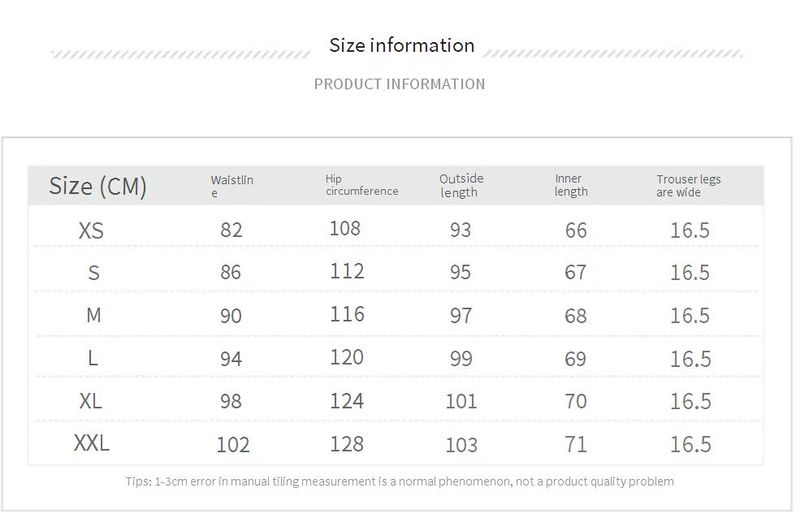Screen dimensions: 800x513
Task: Click the XXL size row label
Action: pos(91,442)
